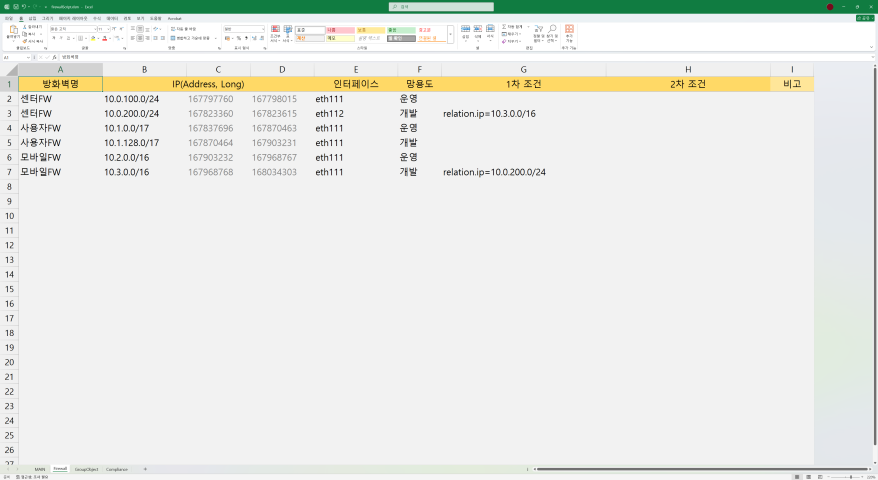Switch to the MAIN sheet tab
Viewport: 878px width, 480px height.
40,469
